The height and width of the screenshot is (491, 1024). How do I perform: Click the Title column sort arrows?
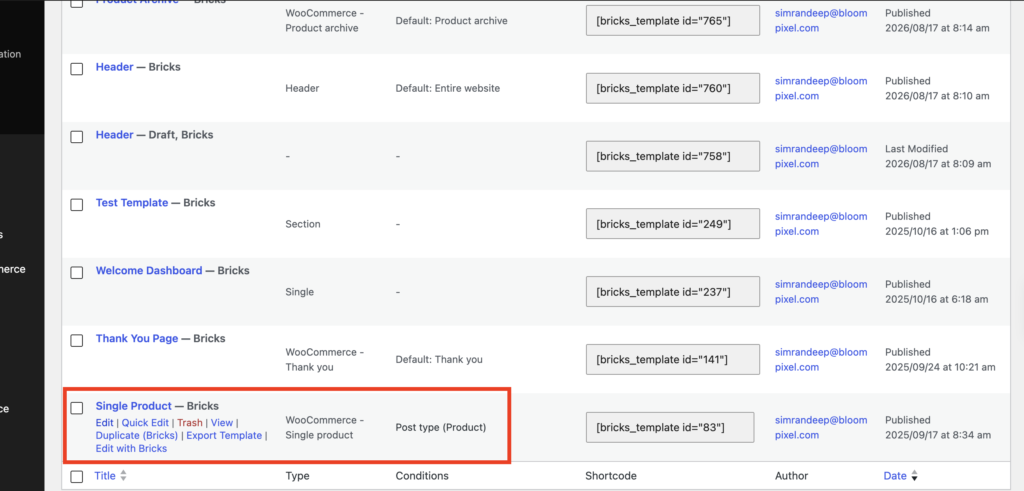[123, 477]
